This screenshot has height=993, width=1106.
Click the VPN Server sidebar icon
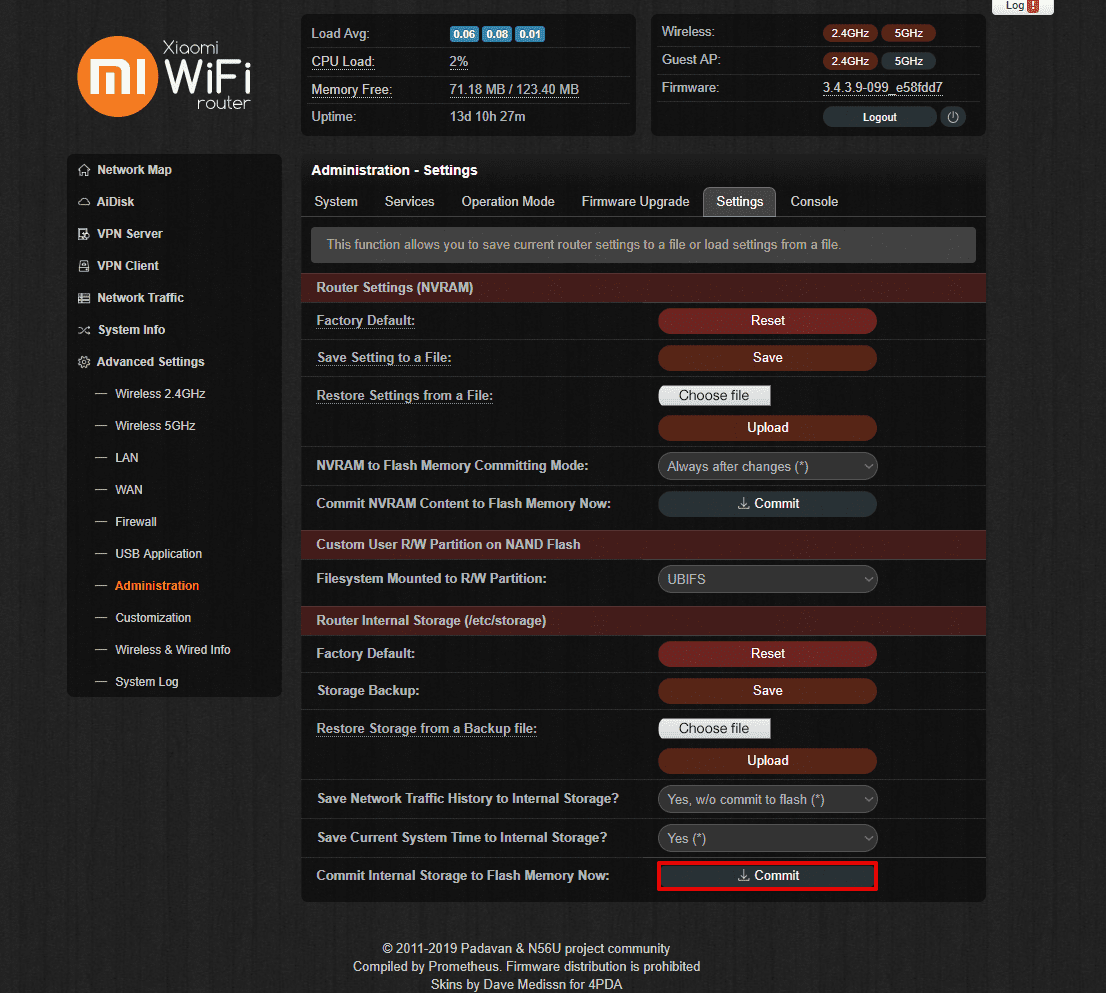coord(84,234)
